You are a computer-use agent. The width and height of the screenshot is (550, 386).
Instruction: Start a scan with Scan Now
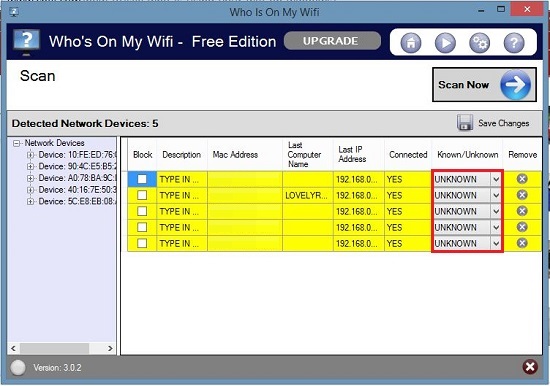(484, 85)
